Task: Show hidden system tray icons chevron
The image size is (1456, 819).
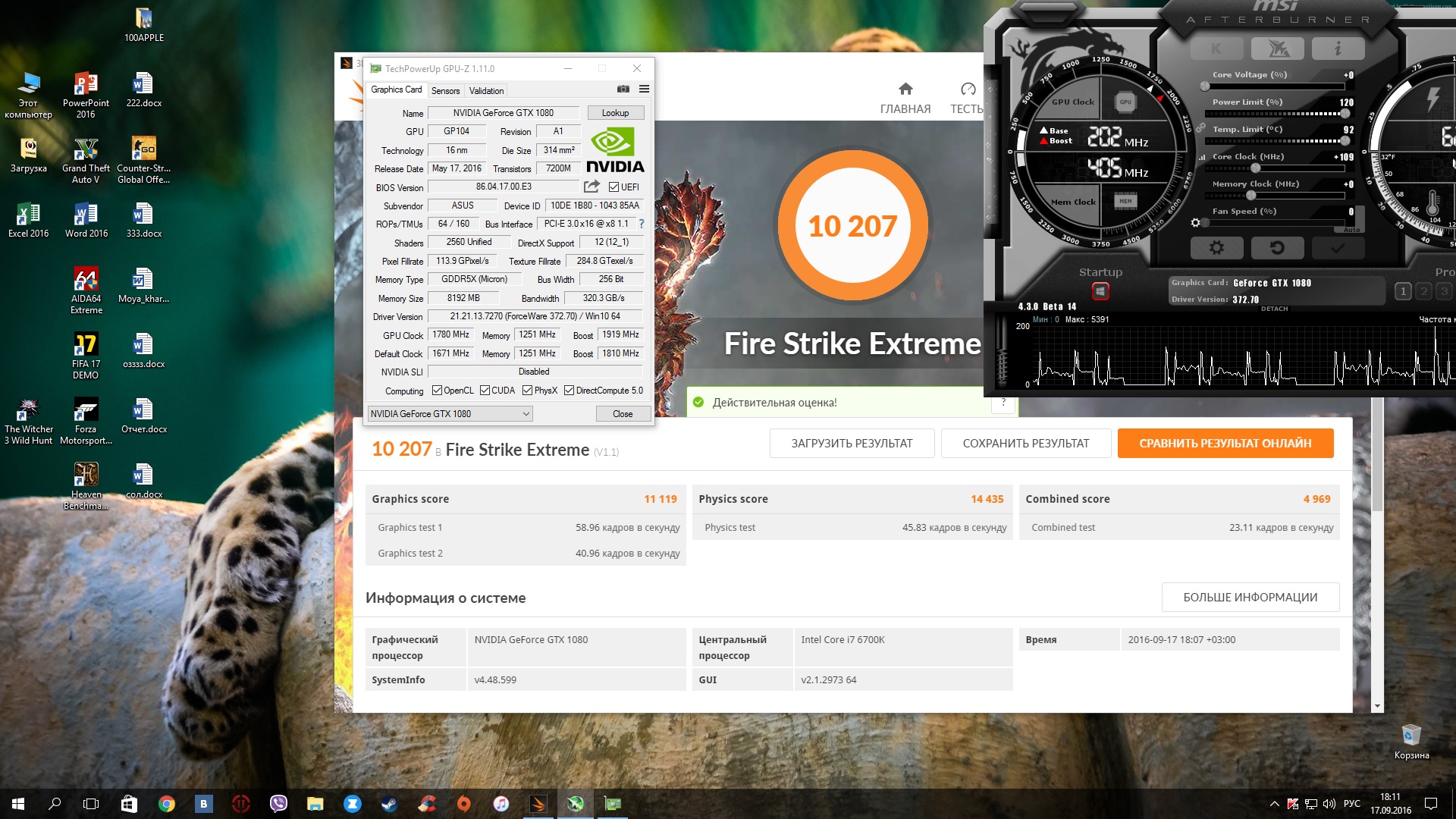Action: coord(1274,804)
